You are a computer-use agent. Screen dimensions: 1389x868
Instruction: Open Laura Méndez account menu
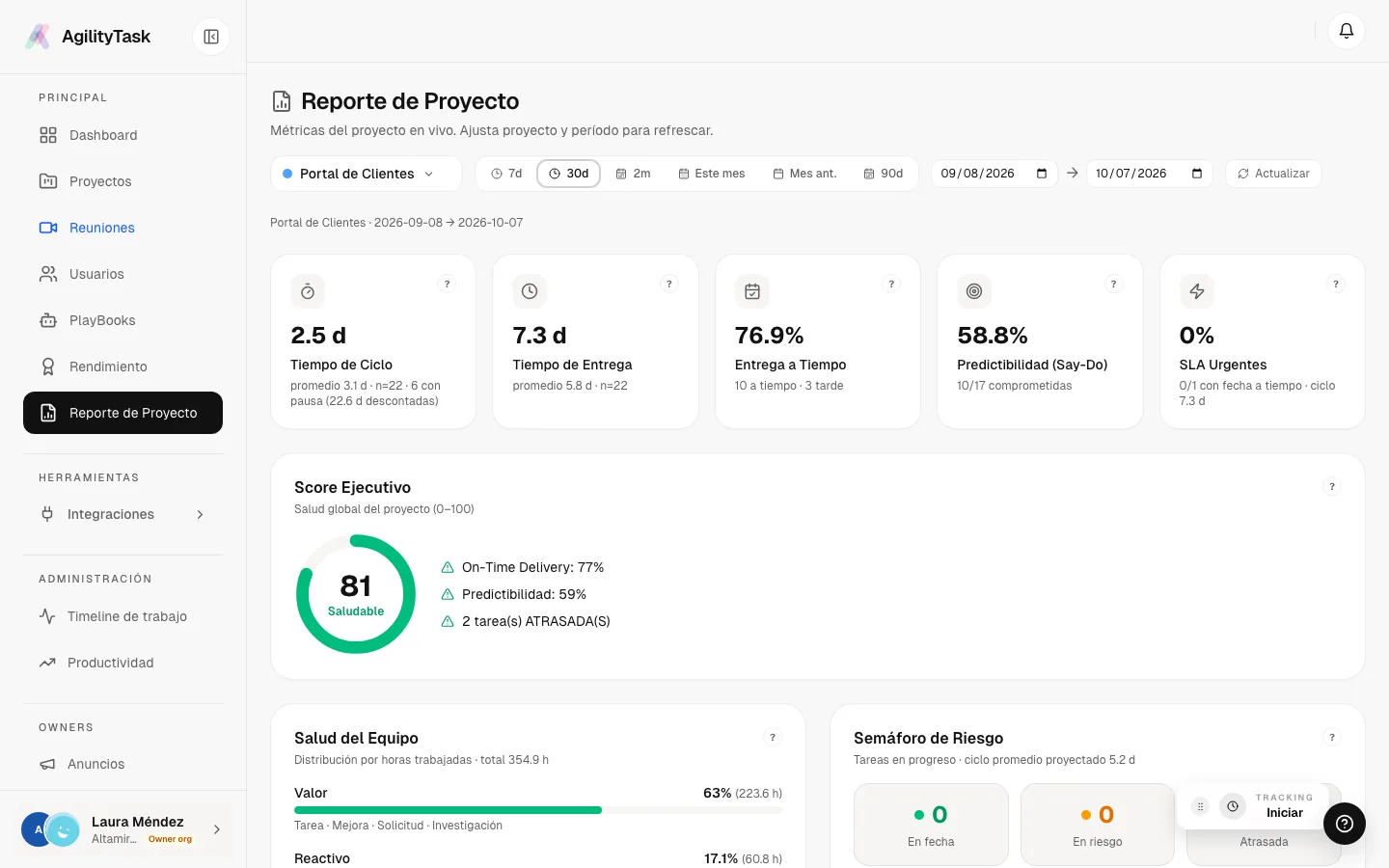123,829
